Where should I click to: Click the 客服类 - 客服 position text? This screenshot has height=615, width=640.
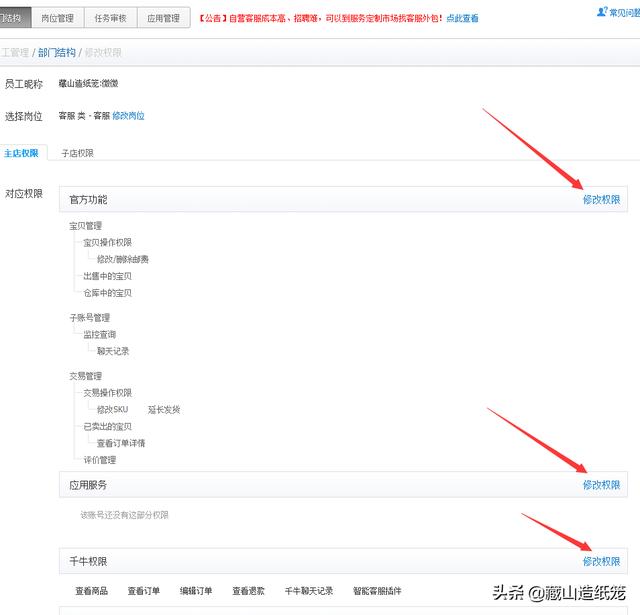(84, 116)
